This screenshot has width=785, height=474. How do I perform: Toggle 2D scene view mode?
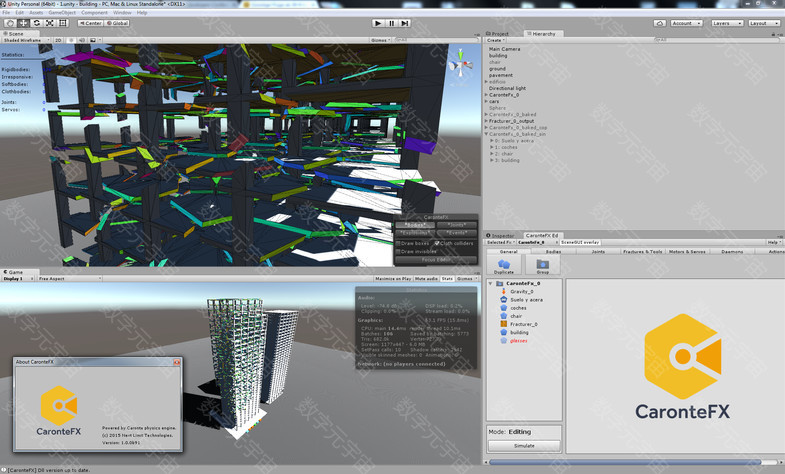[58, 40]
